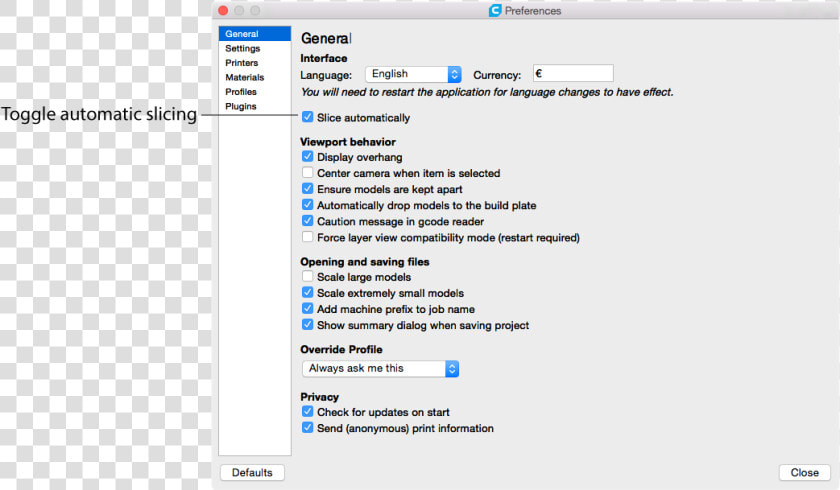Uncheck Scale extremely small models
The height and width of the screenshot is (490, 840).
click(x=308, y=292)
